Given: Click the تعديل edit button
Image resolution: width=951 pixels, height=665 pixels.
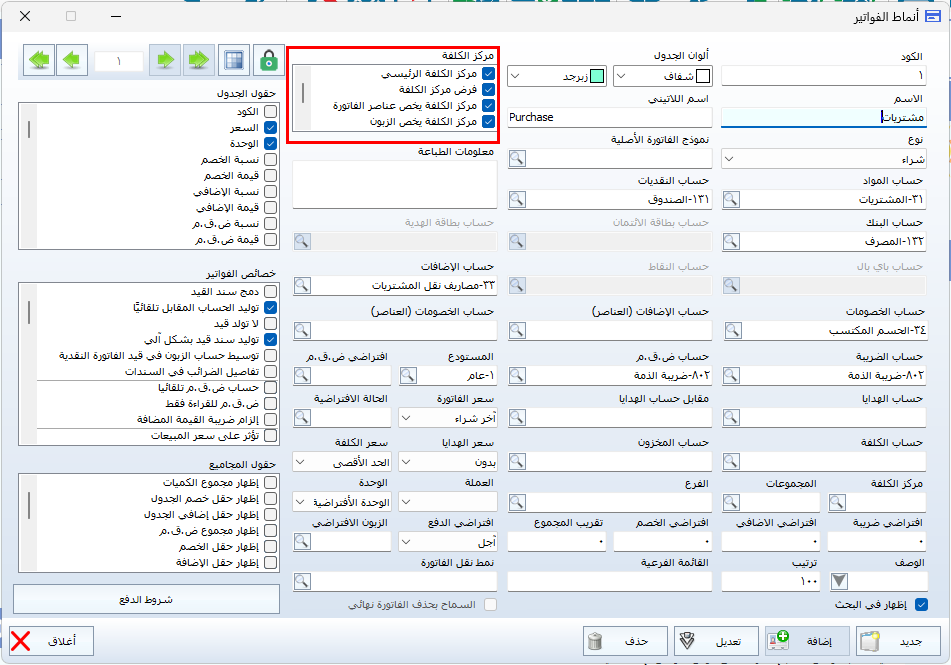Looking at the screenshot, I should point(714,640).
